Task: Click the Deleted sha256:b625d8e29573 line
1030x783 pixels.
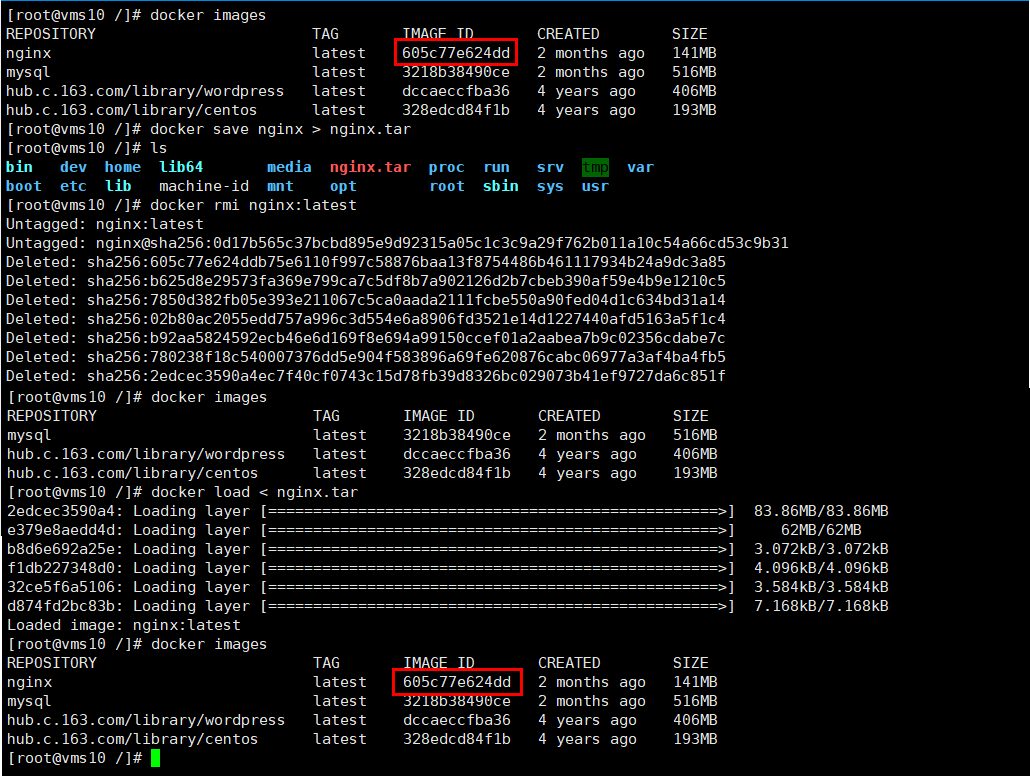Action: [x=366, y=282]
